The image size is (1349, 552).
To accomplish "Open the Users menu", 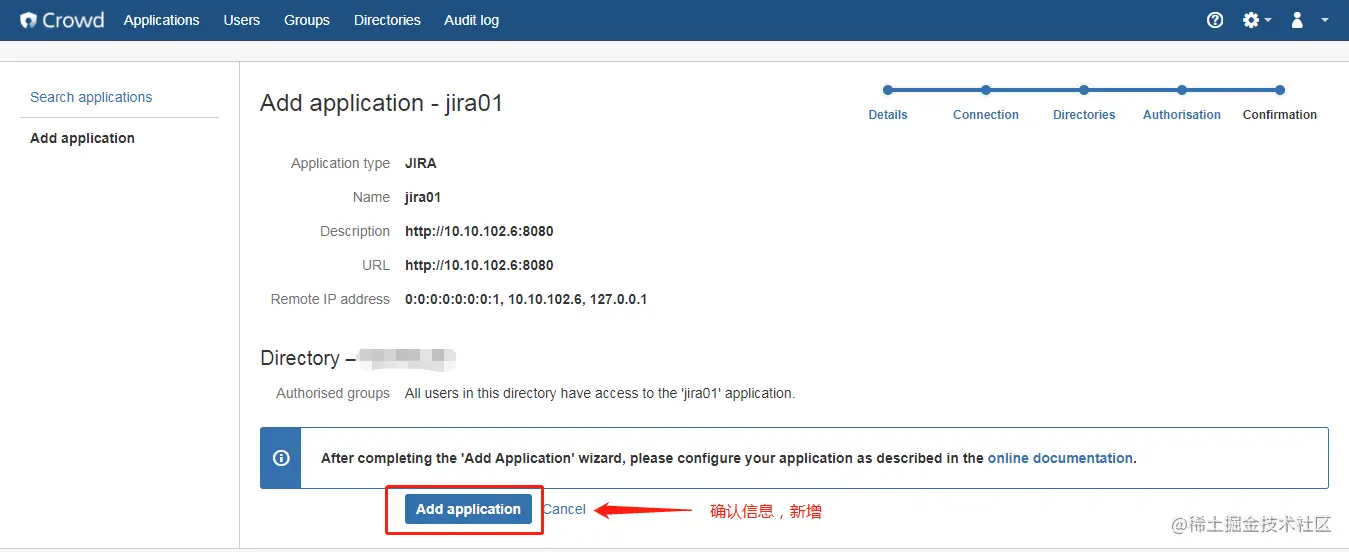I will point(242,20).
